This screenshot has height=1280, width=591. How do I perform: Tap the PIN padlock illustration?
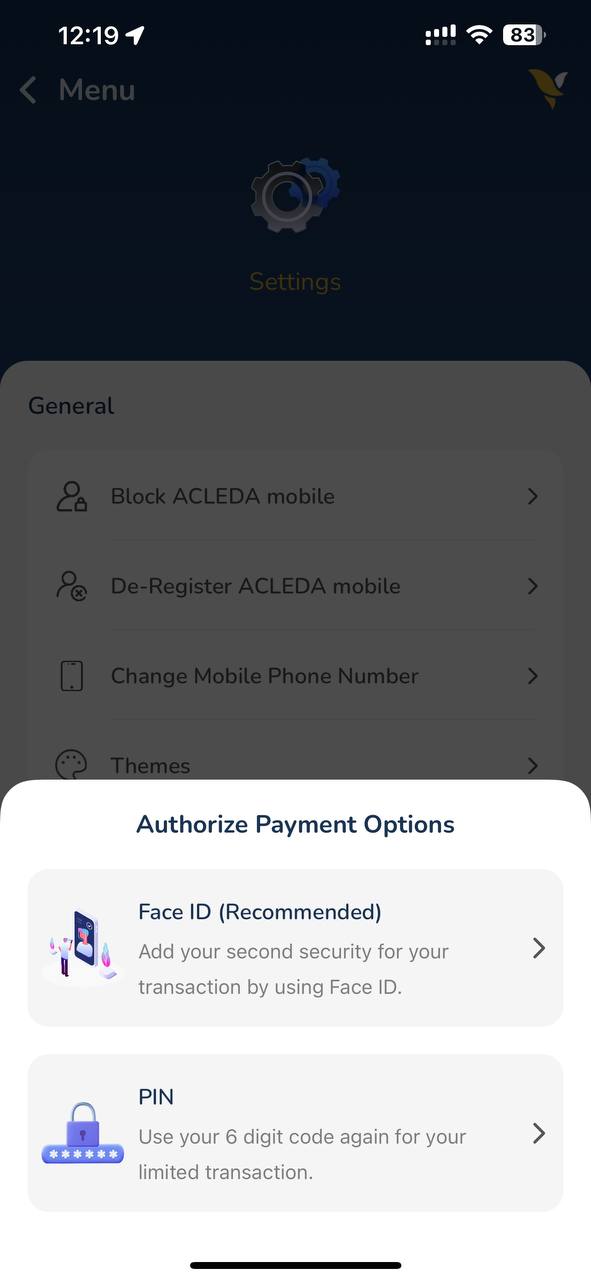coord(82,1133)
